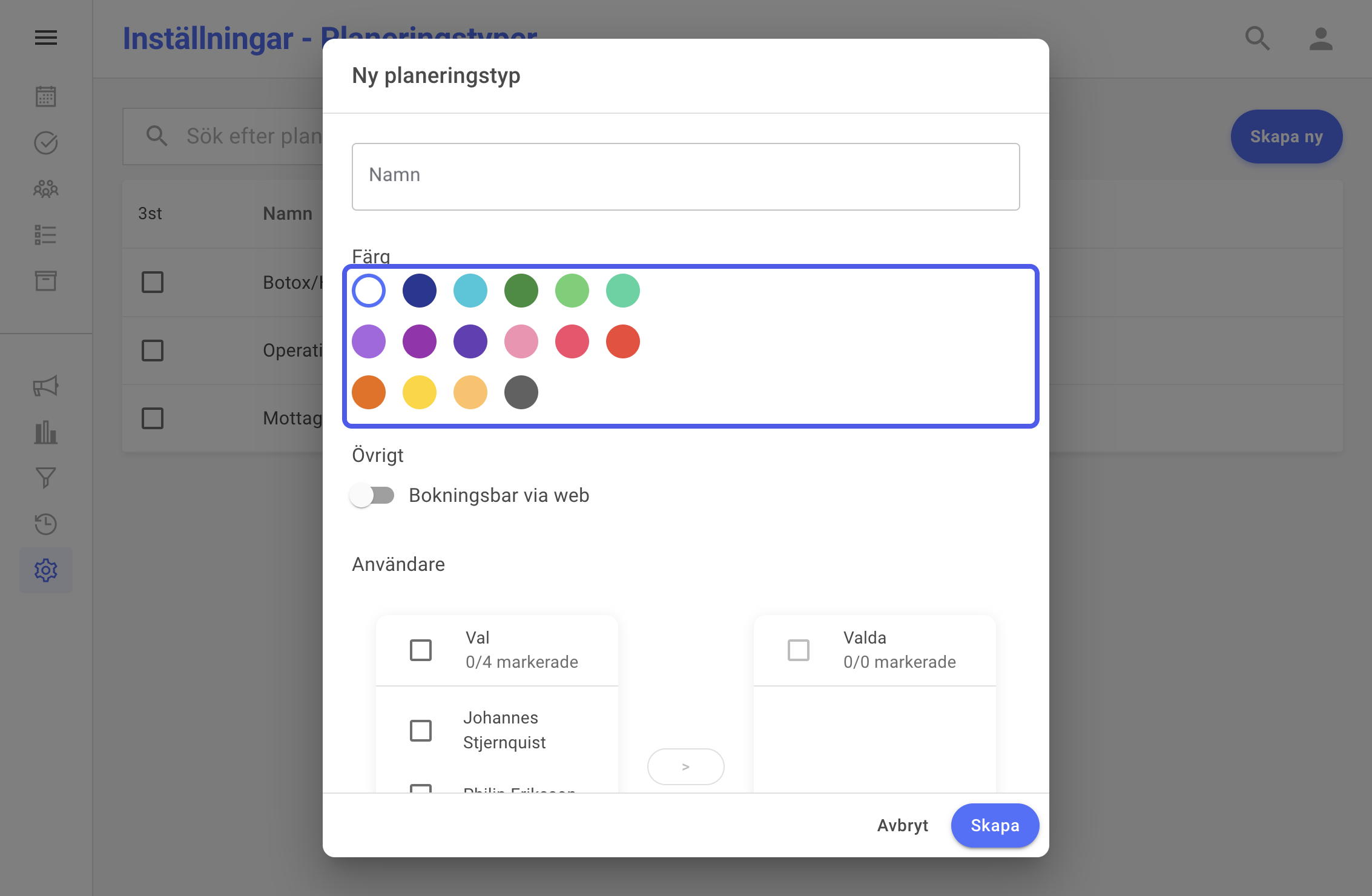The width and height of the screenshot is (1372, 896).
Task: Open the filter funnel icon
Action: coord(46,478)
